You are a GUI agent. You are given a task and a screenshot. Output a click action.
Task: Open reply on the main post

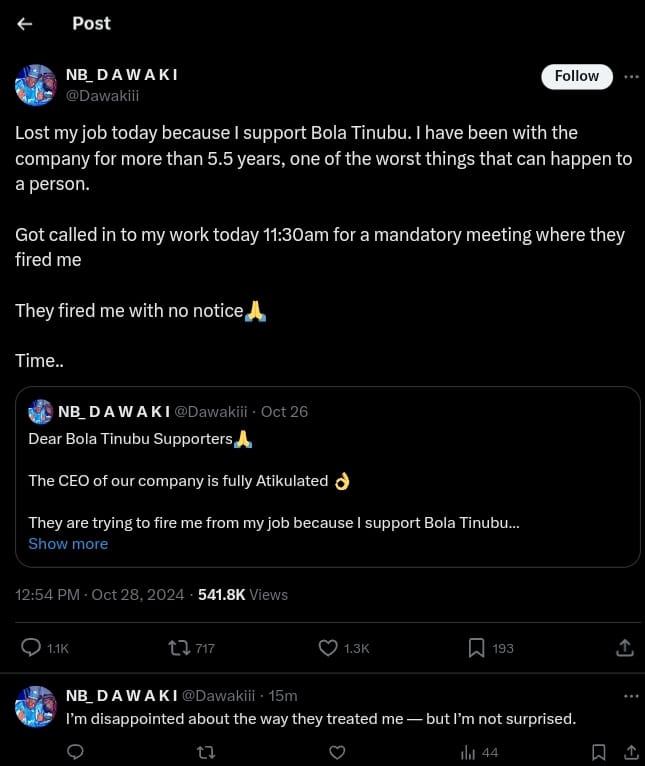click(x=31, y=648)
